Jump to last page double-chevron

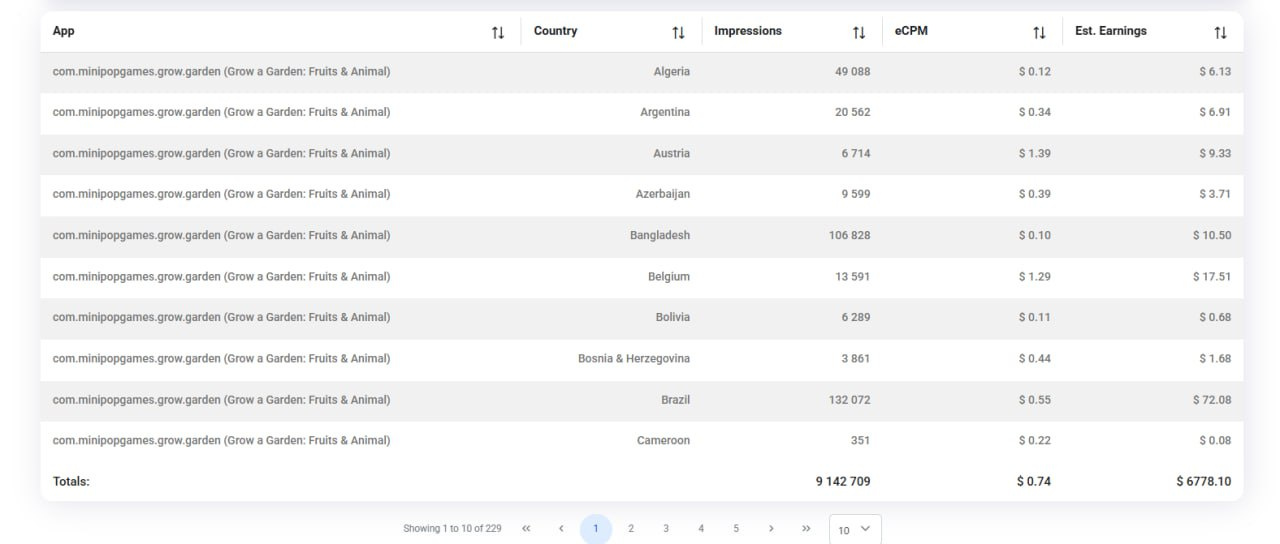click(x=806, y=528)
